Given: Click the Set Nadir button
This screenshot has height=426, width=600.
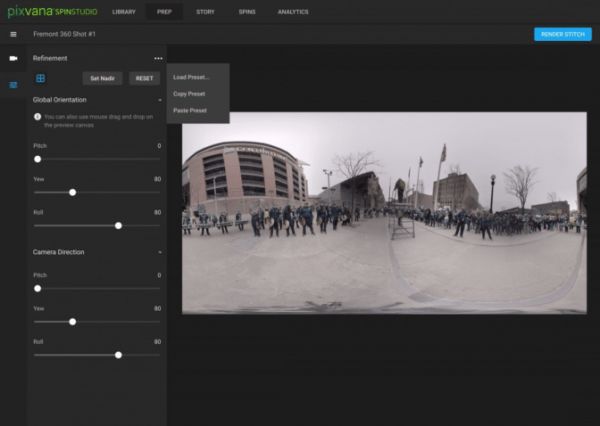Looking at the screenshot, I should click(103, 78).
